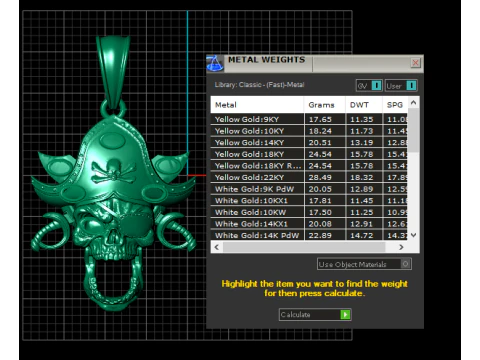Click the Library: Classic - (Fast)-Metal label
Image resolution: width=480 pixels, height=360 pixels.
(x=259, y=85)
